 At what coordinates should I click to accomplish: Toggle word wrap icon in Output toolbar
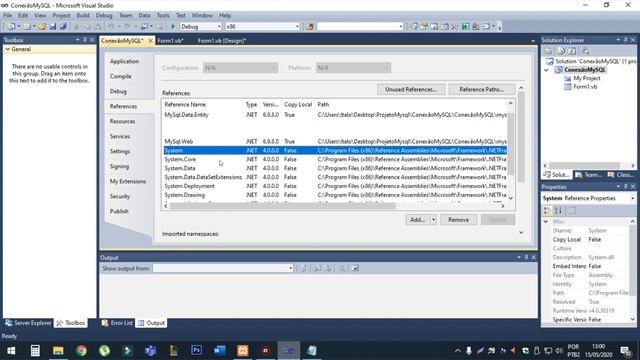point(355,268)
